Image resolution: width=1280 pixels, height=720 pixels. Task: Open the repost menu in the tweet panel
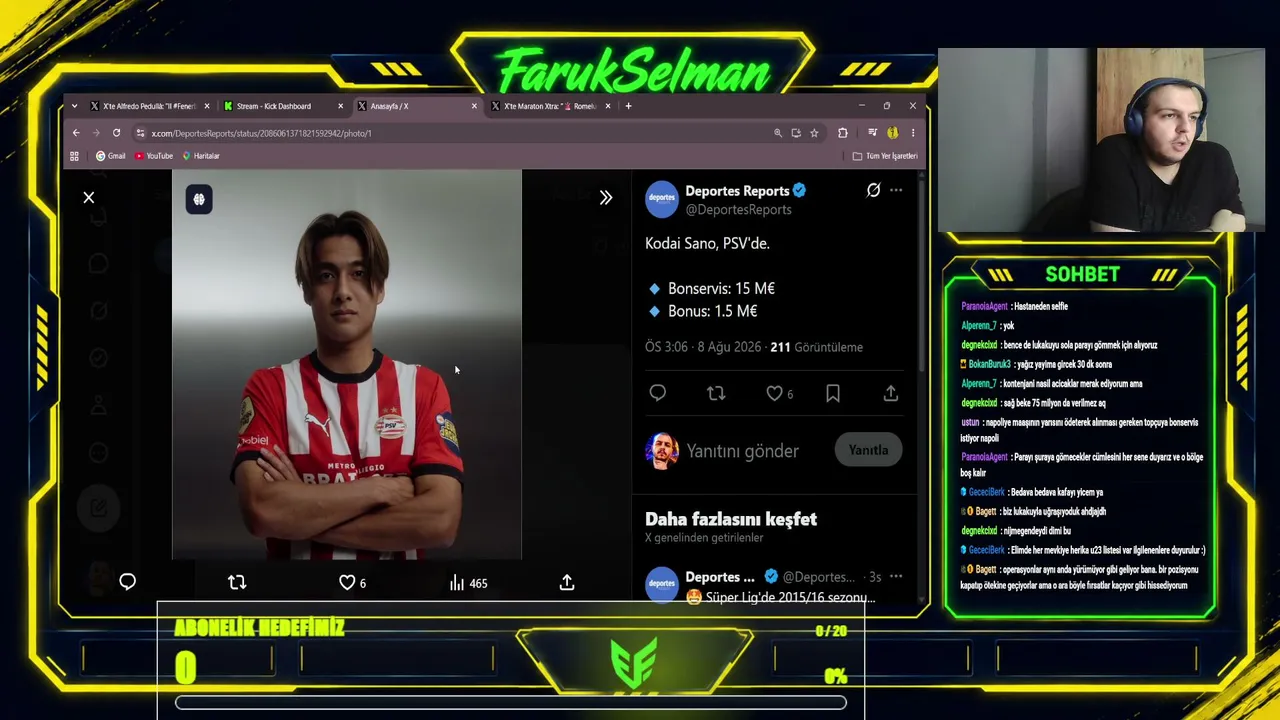coord(716,394)
